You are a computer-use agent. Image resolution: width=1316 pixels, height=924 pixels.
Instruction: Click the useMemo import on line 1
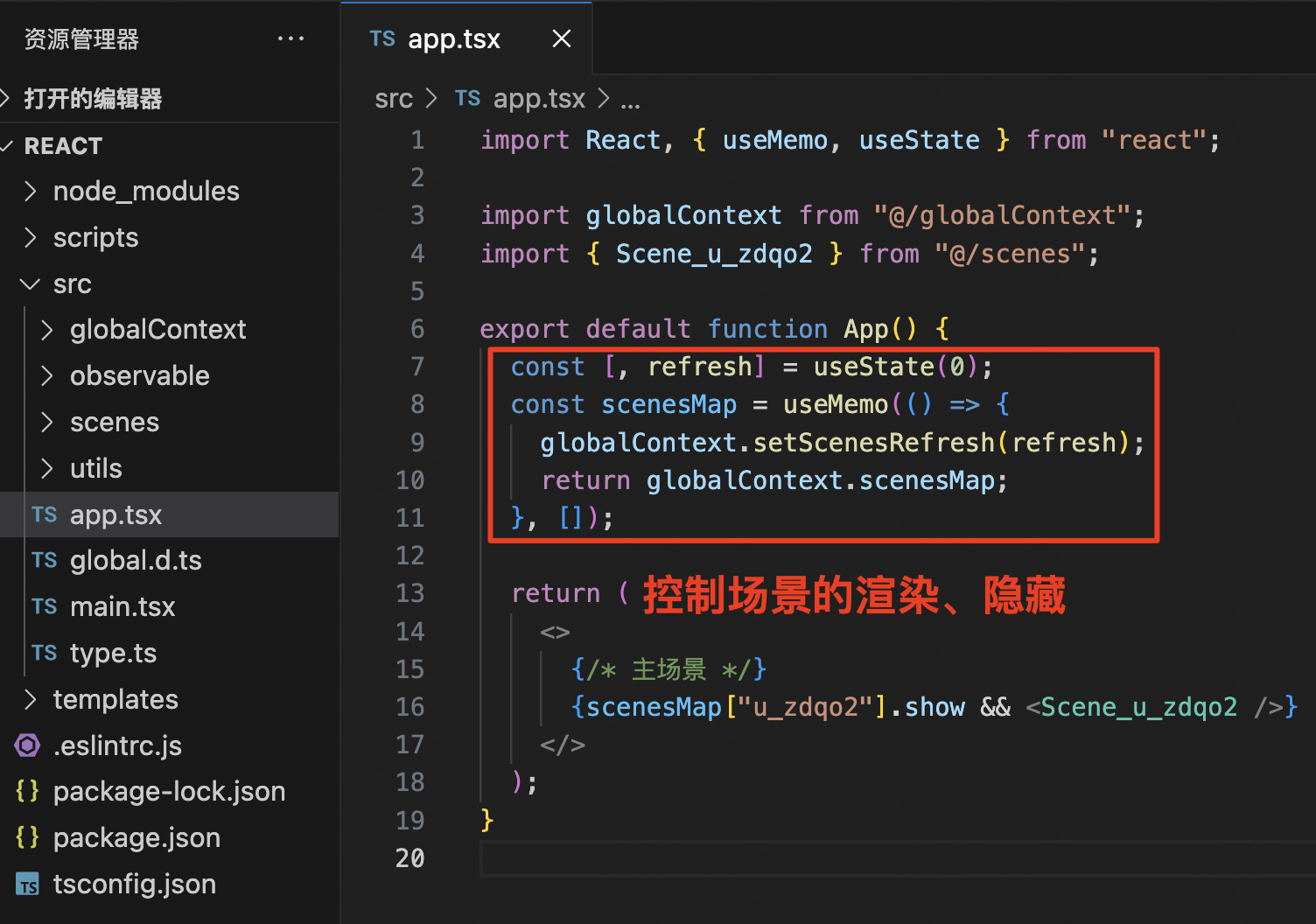click(x=775, y=140)
